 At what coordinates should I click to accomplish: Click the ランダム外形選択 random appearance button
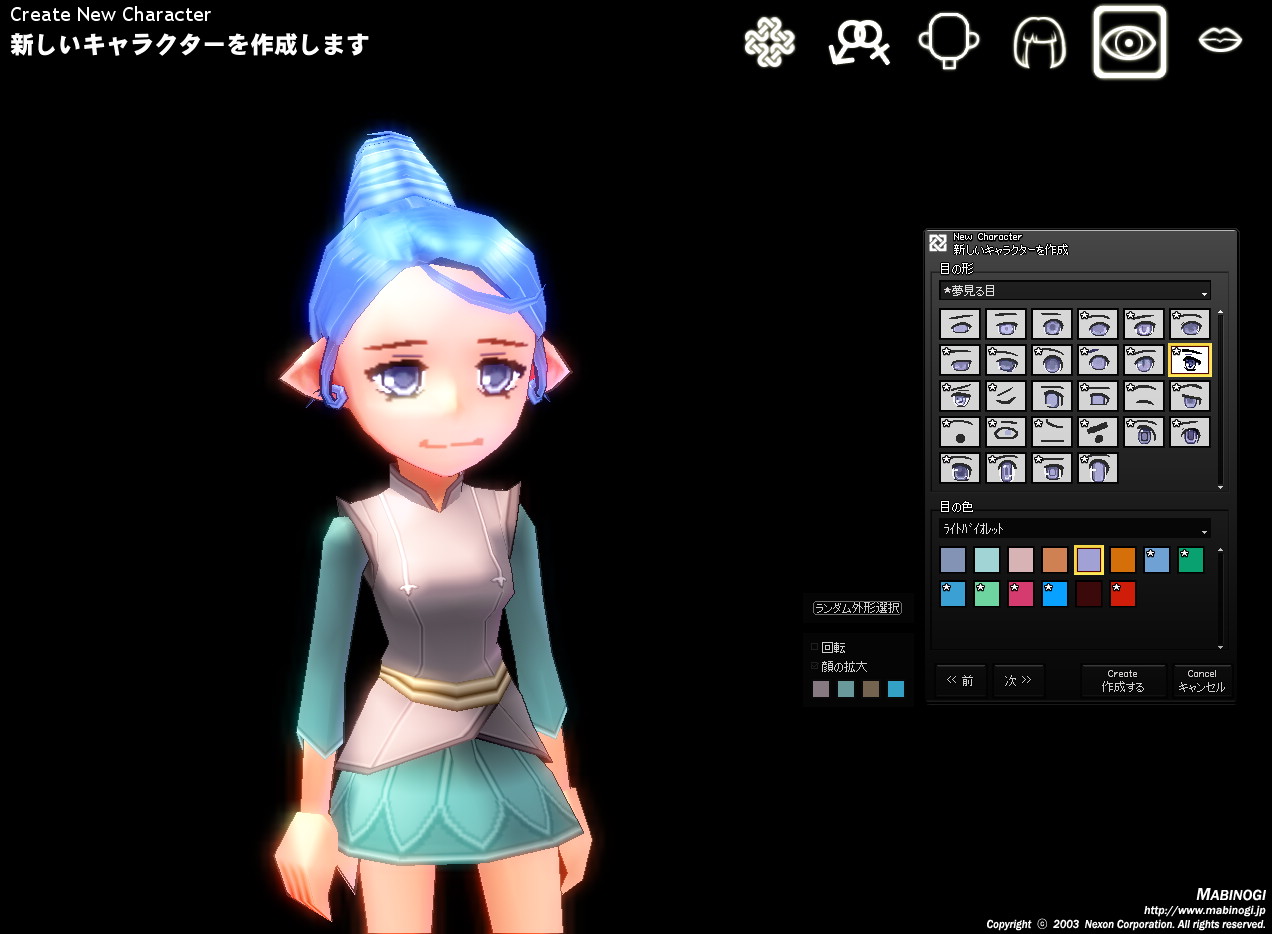(x=857, y=608)
